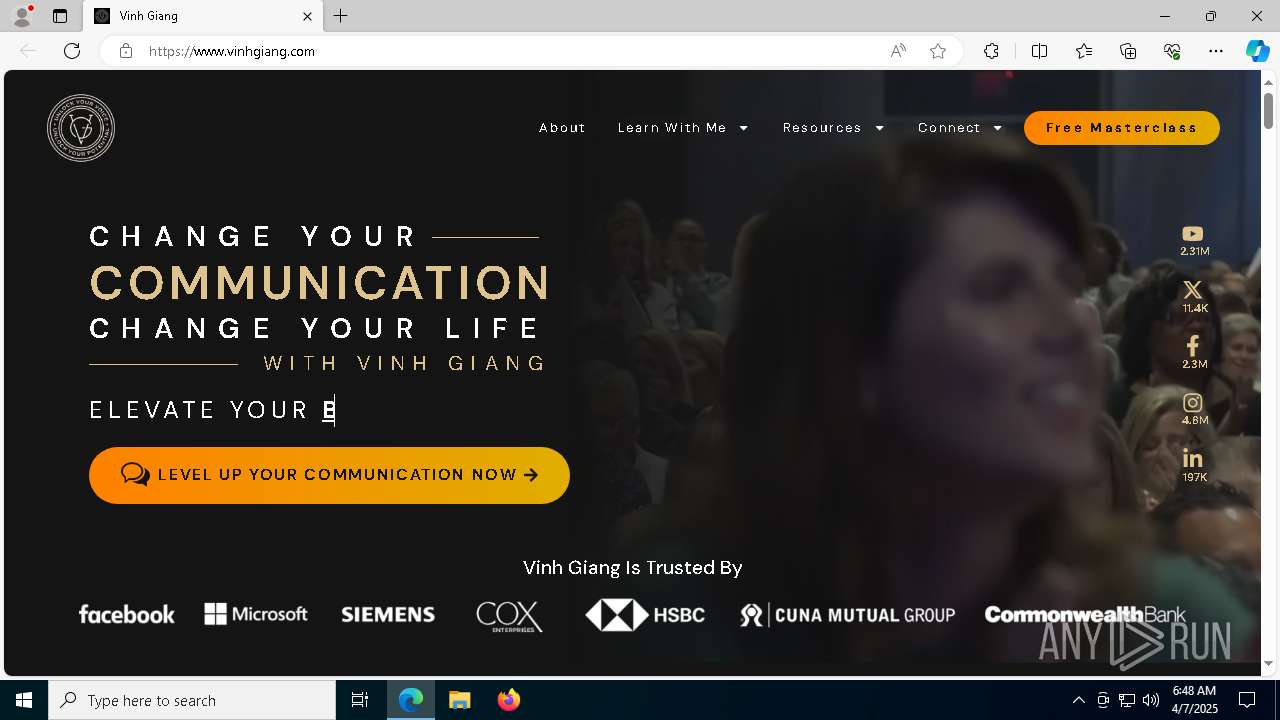
Task: Open the notification center icon
Action: [1247, 700]
